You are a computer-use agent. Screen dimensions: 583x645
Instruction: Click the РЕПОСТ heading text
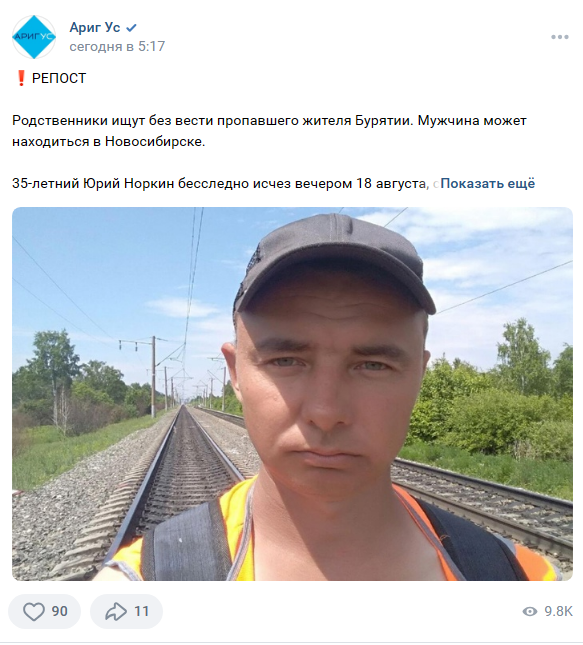click(x=59, y=78)
